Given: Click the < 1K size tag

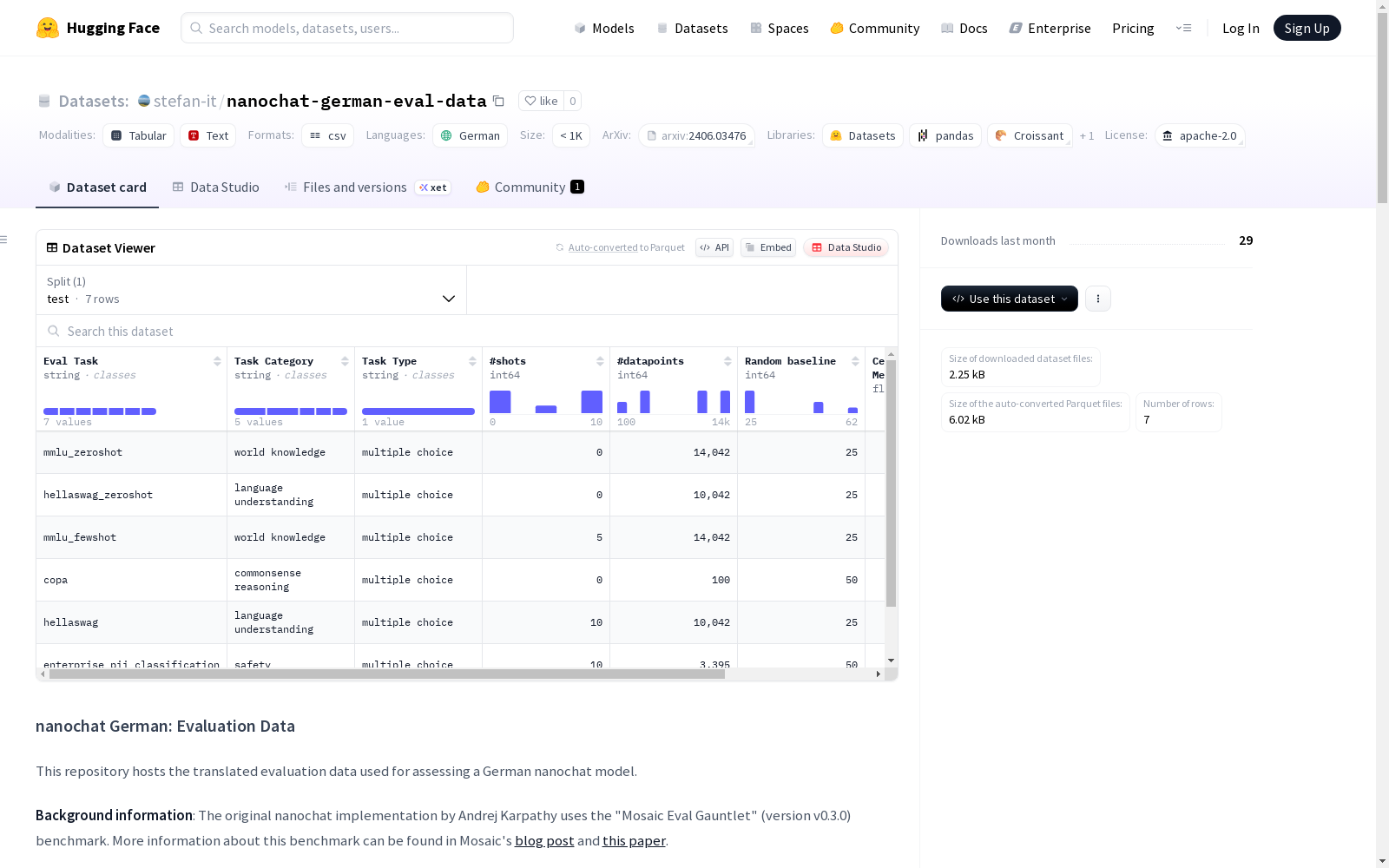Looking at the screenshot, I should coord(571,135).
